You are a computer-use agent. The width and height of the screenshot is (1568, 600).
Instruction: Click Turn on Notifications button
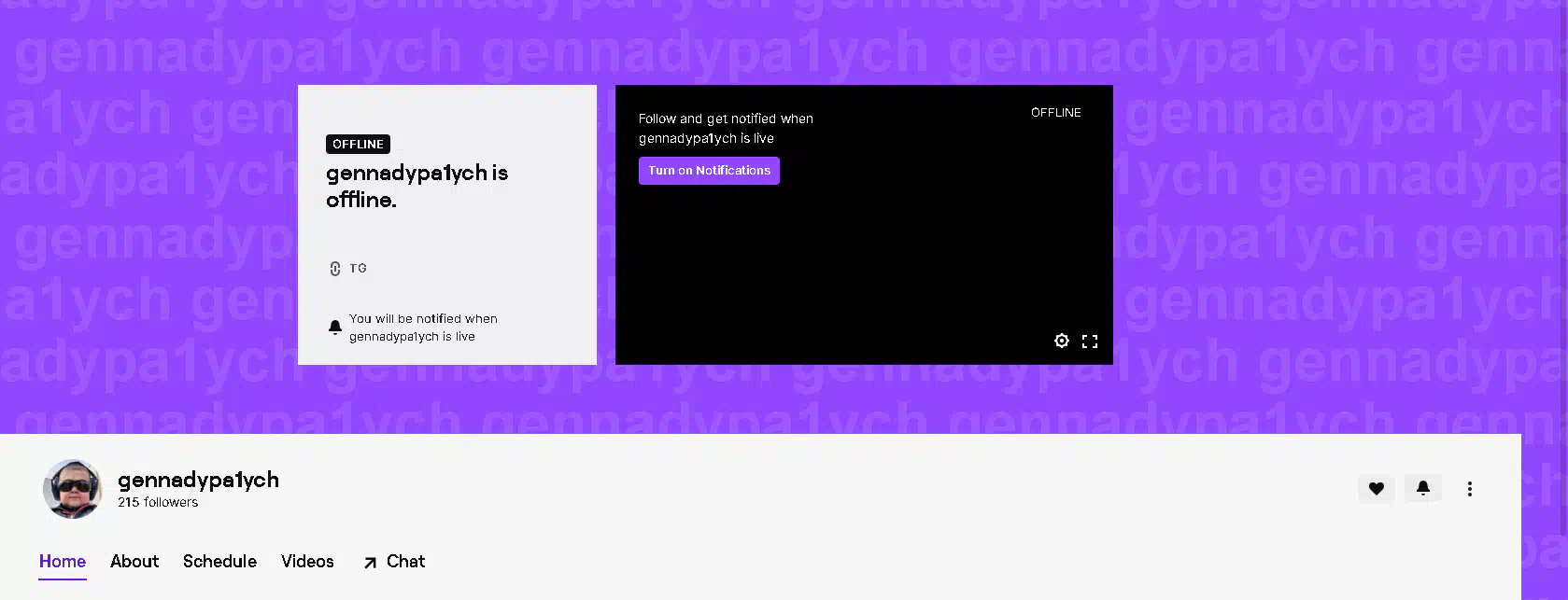pyautogui.click(x=709, y=171)
